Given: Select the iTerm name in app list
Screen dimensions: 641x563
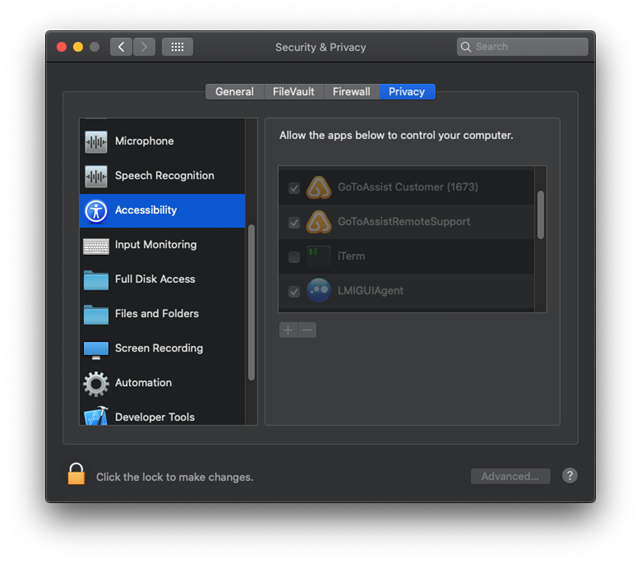Looking at the screenshot, I should (351, 256).
